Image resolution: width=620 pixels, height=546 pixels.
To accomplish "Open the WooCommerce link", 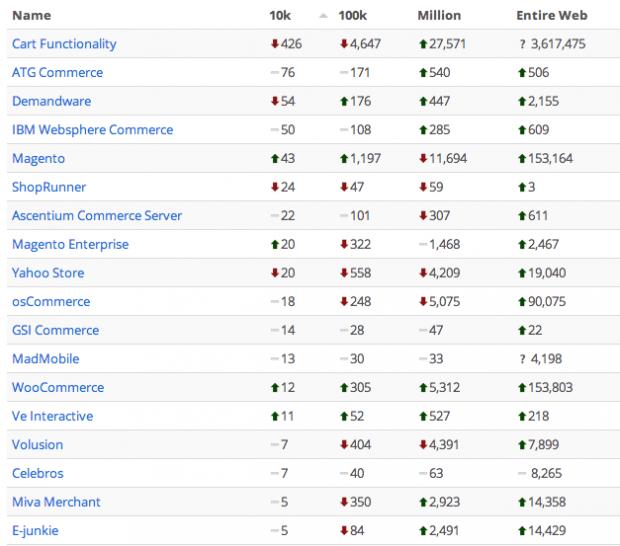I will pyautogui.click(x=58, y=387).
